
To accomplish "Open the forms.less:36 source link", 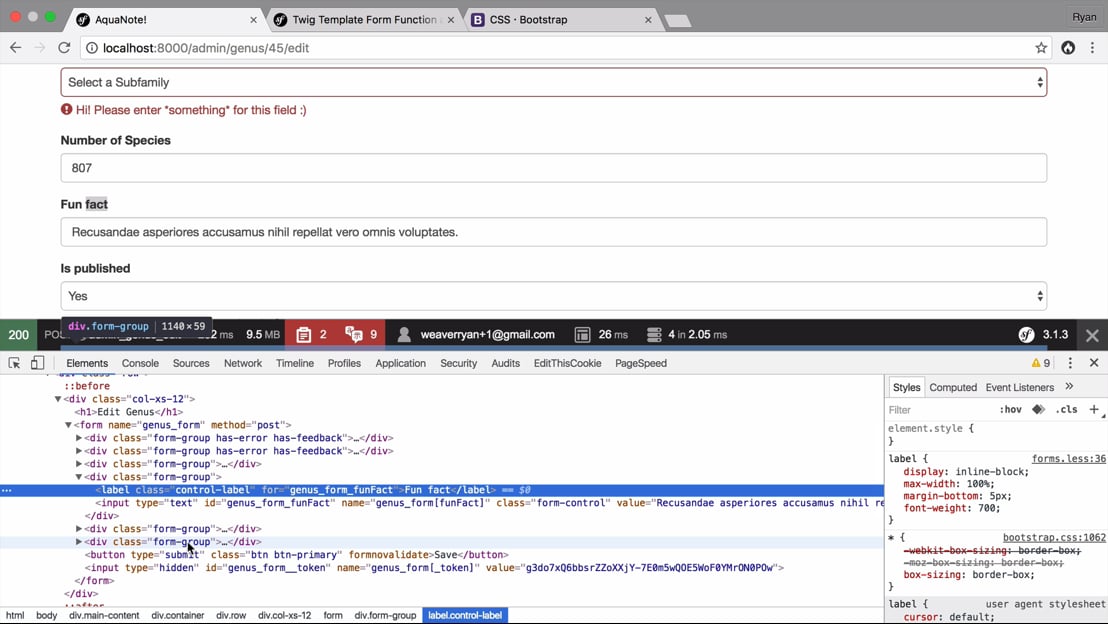I will point(1068,459).
